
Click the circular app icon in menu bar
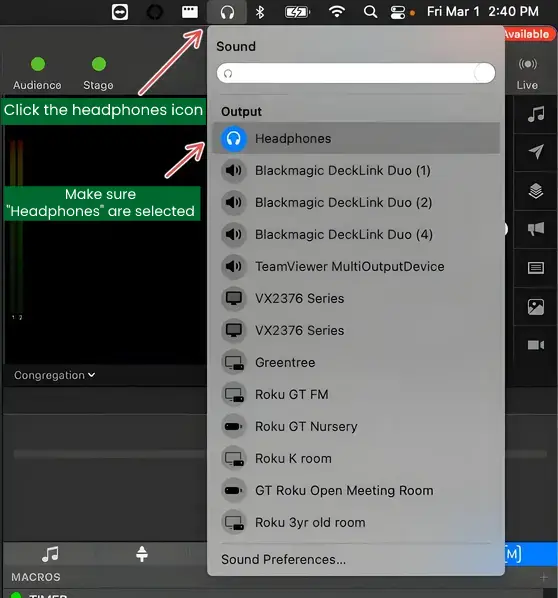tap(155, 12)
